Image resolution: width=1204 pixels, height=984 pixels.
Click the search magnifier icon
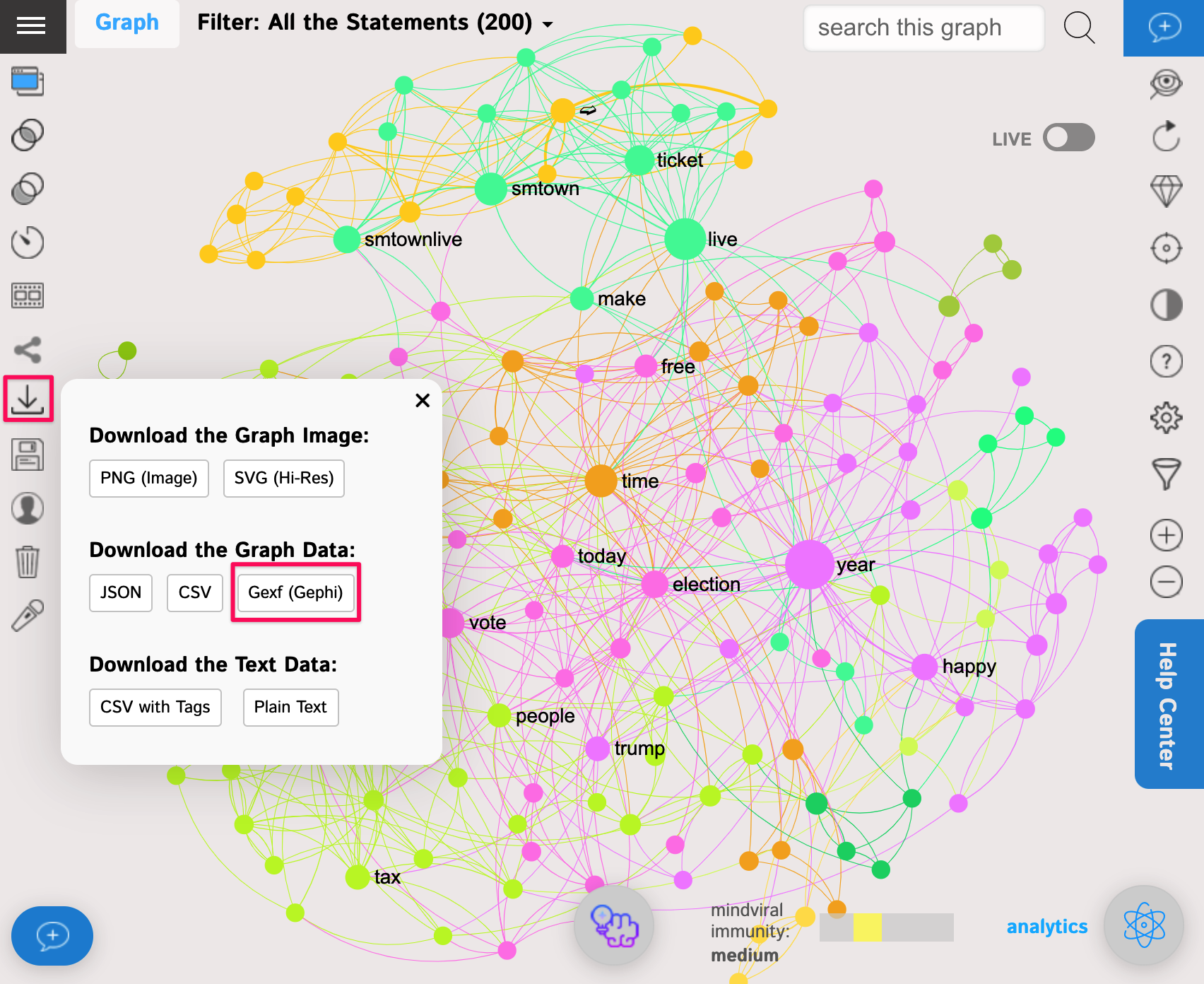click(x=1079, y=28)
